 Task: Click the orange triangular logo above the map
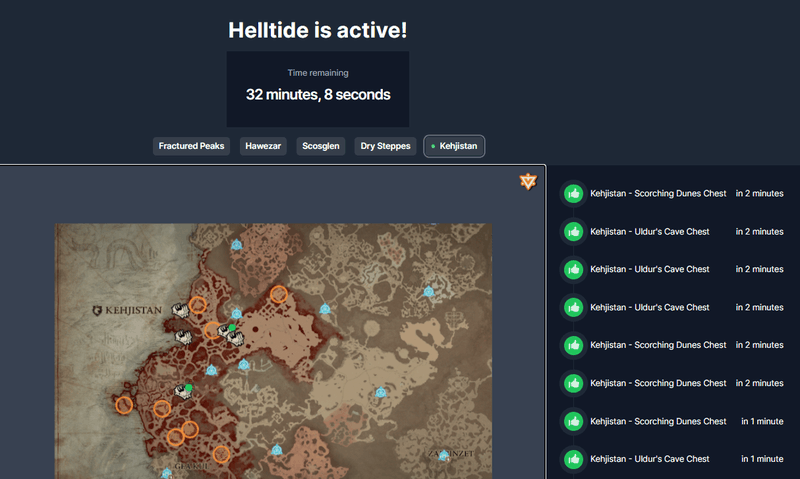click(528, 181)
